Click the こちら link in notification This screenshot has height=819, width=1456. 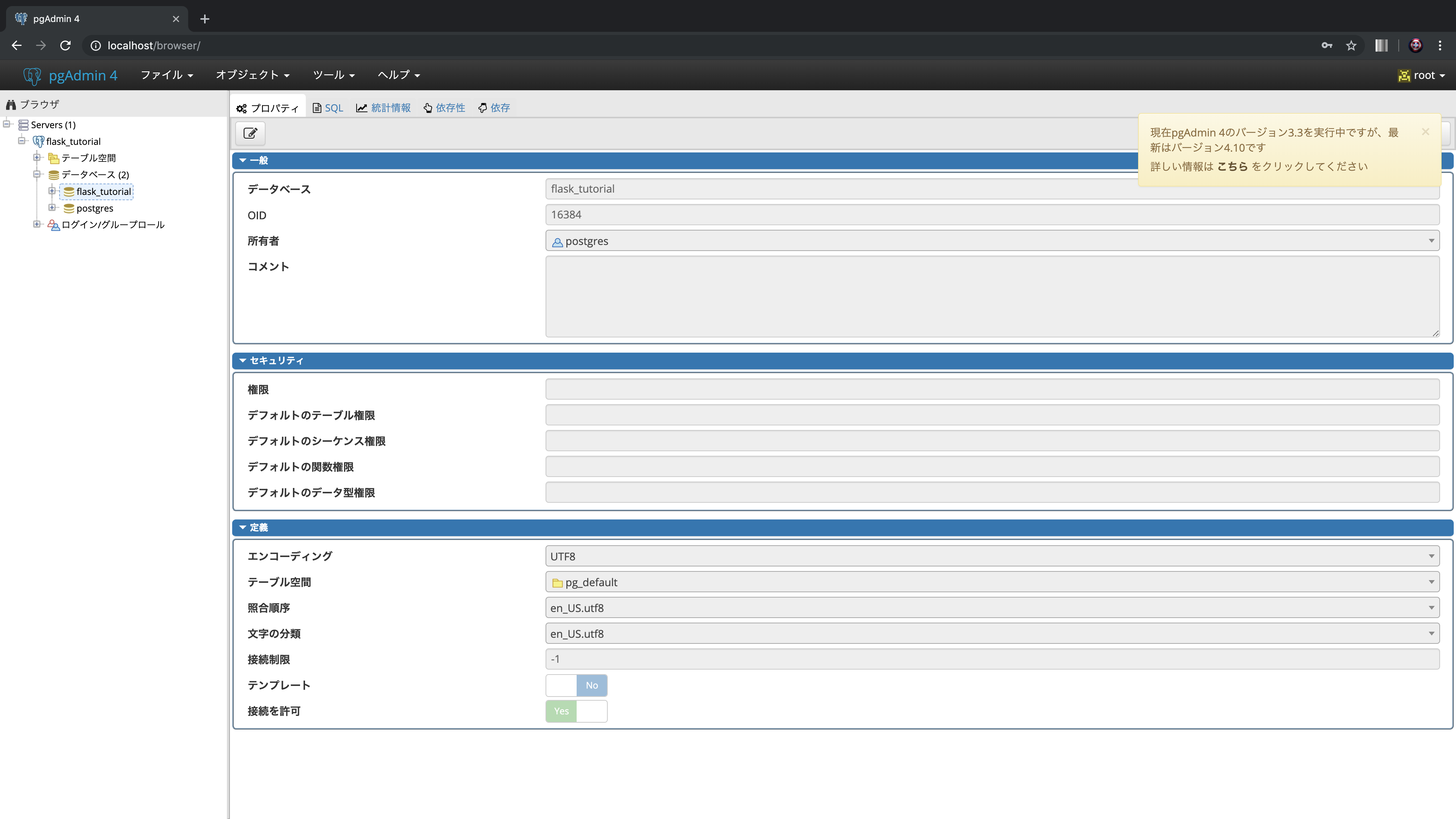1232,166
